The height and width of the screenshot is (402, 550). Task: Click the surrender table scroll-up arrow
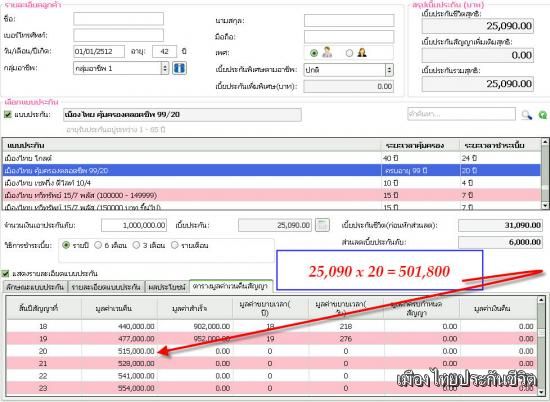(541, 300)
